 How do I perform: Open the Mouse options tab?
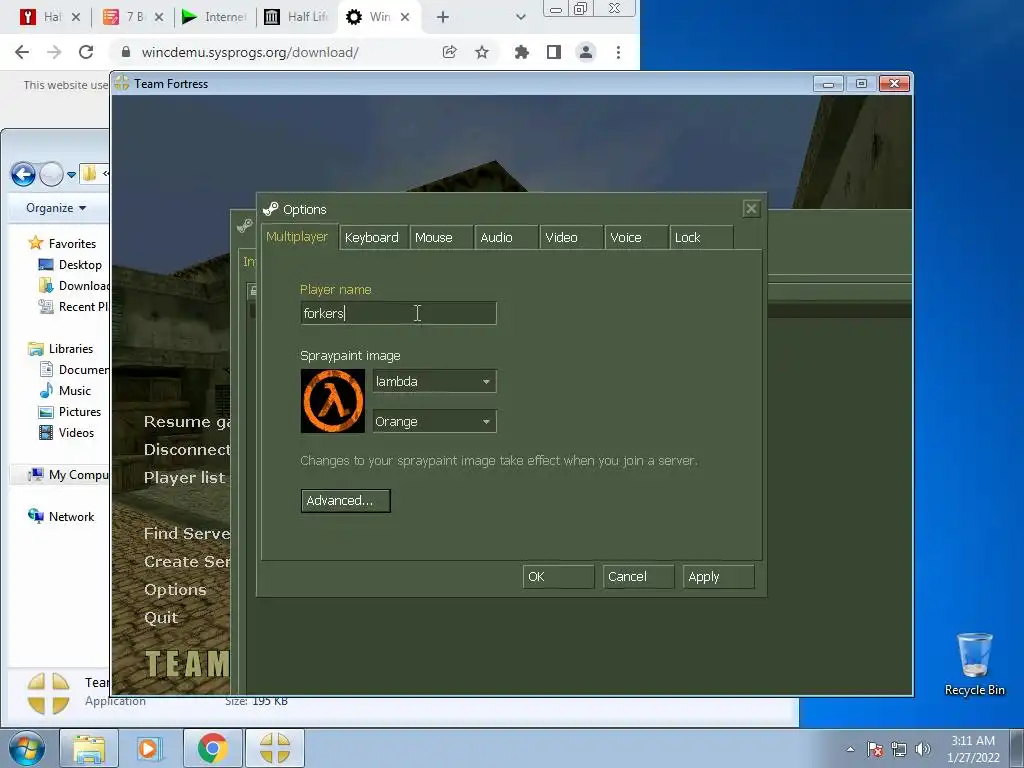tap(441, 238)
